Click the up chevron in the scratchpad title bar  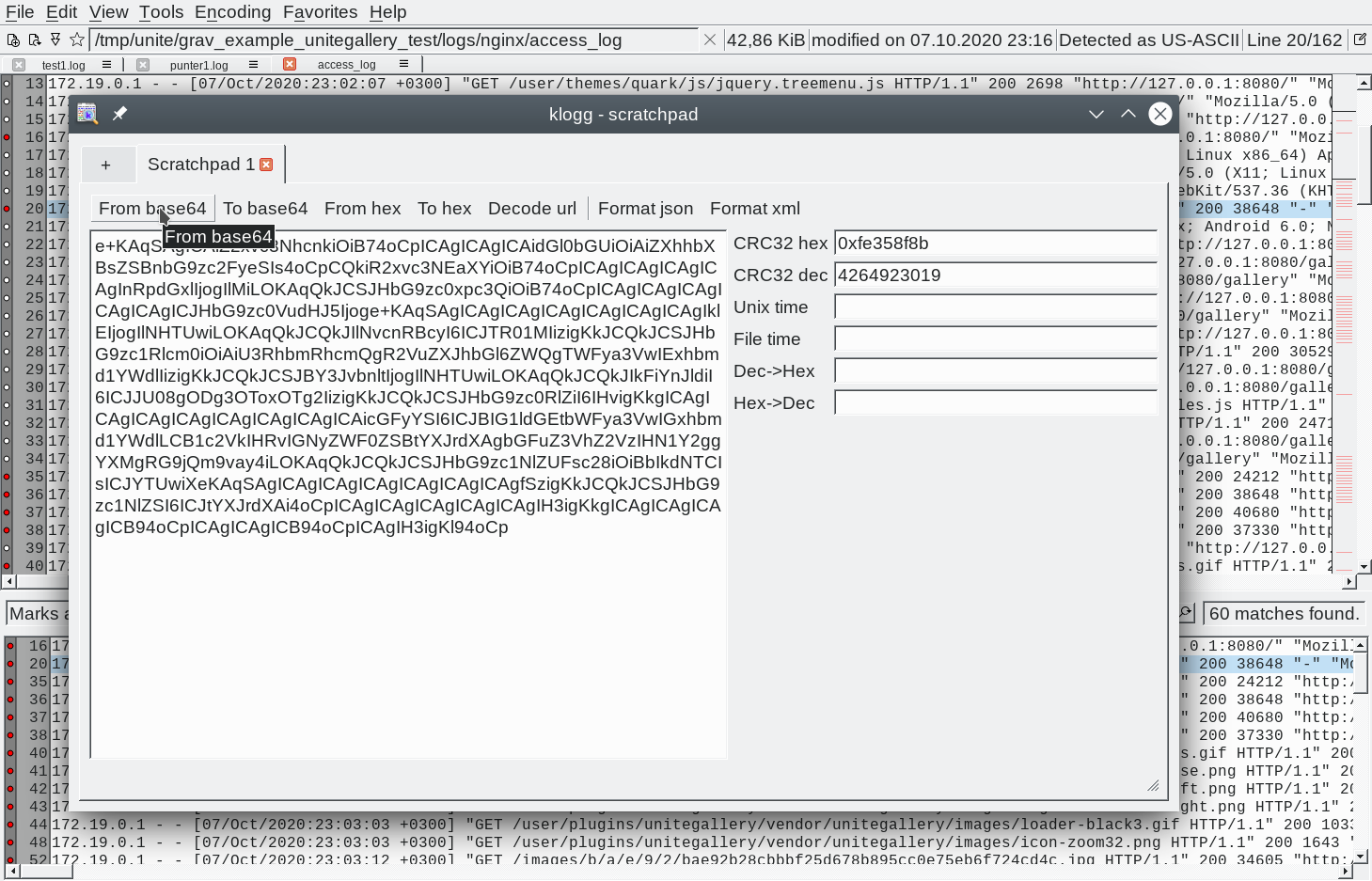pyautogui.click(x=1128, y=114)
